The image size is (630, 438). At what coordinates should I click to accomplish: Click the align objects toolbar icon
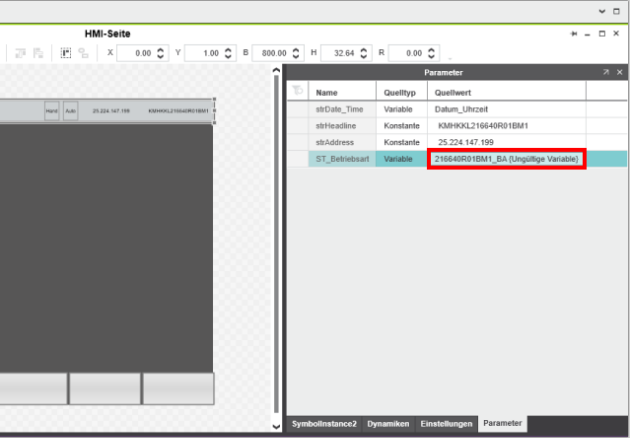click(20, 53)
